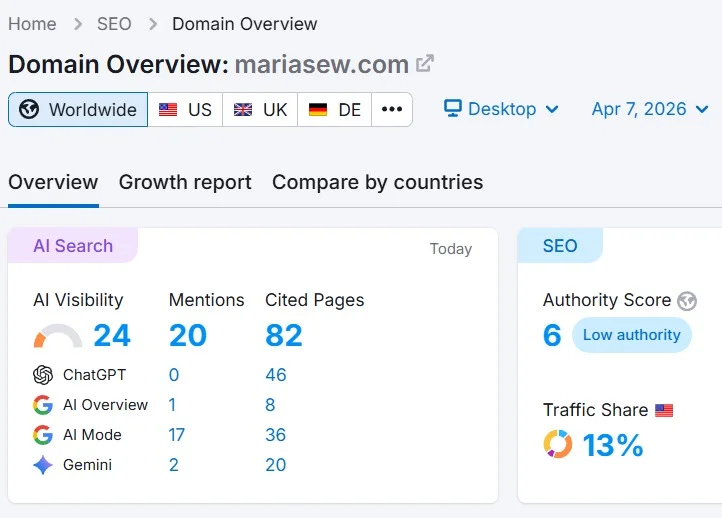This screenshot has width=722, height=518.
Task: Open AI Visibility score 24
Action: pos(112,335)
